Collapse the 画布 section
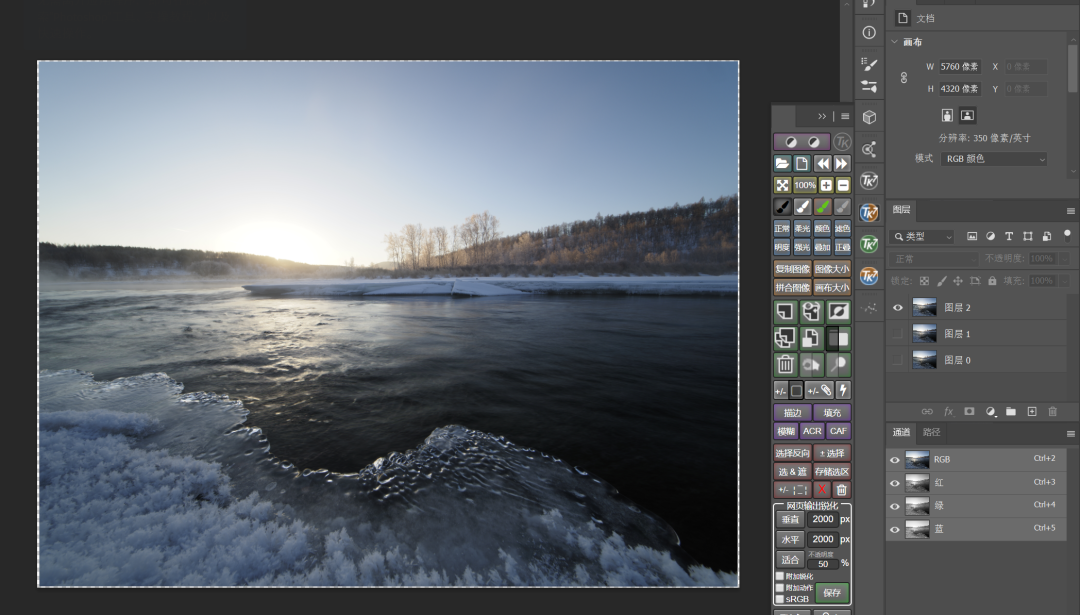 [x=895, y=42]
